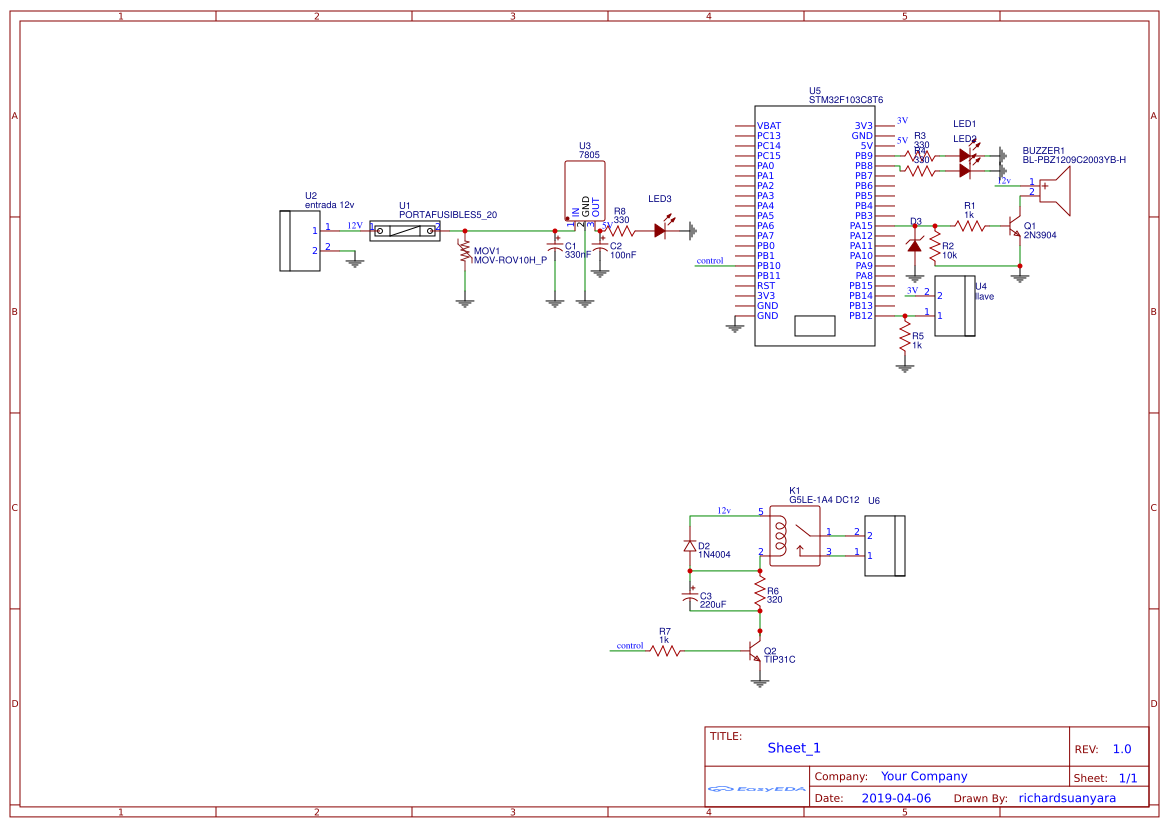This screenshot has height=827, width=1169.
Task: Click the G5LE-1A4 relay K1 symbol
Action: coord(795,537)
